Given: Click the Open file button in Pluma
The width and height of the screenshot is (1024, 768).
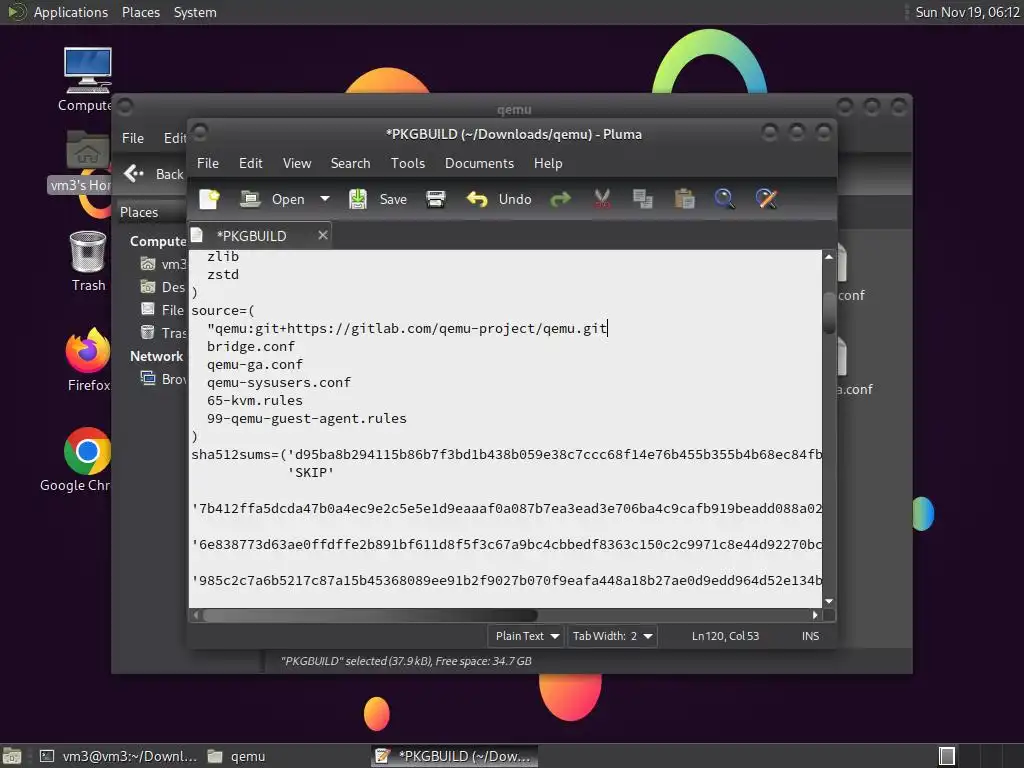Looking at the screenshot, I should (x=272, y=199).
